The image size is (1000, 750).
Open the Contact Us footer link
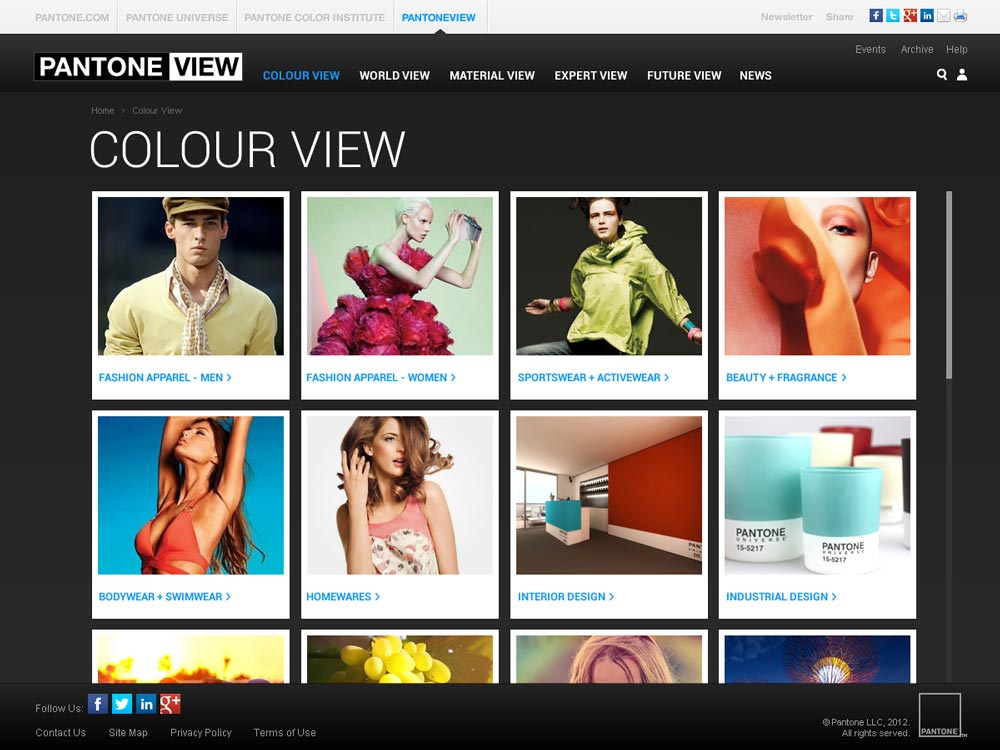click(x=61, y=733)
